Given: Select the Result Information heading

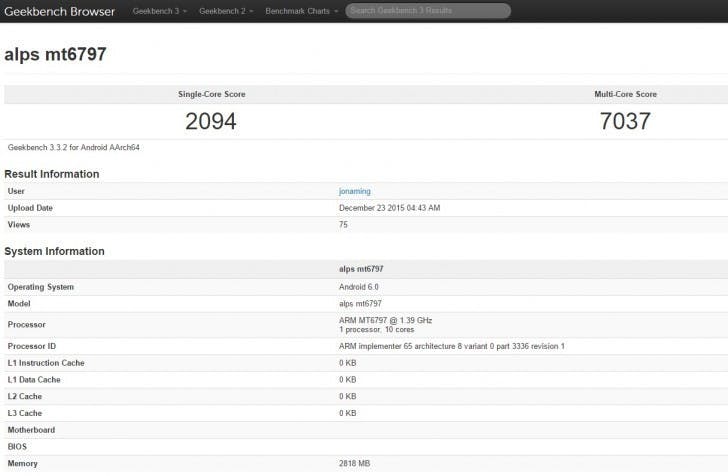Looking at the screenshot, I should (x=52, y=174).
